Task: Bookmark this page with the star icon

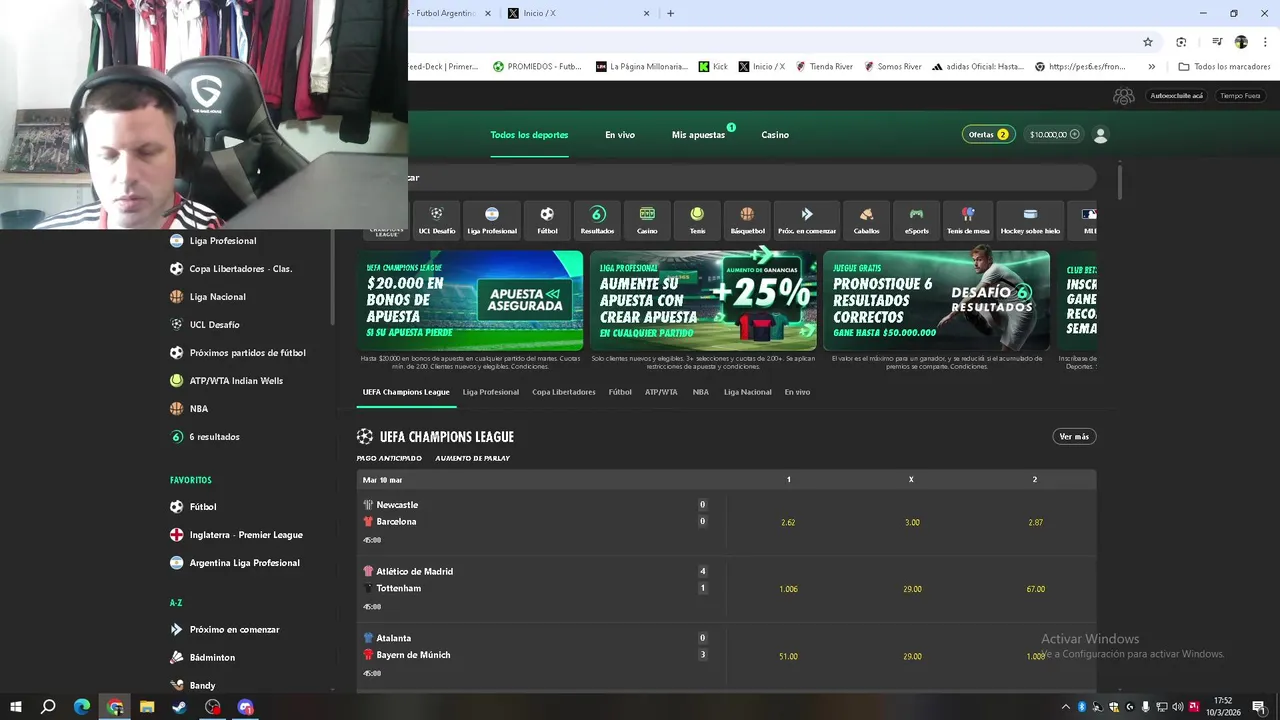Action: (x=1148, y=42)
